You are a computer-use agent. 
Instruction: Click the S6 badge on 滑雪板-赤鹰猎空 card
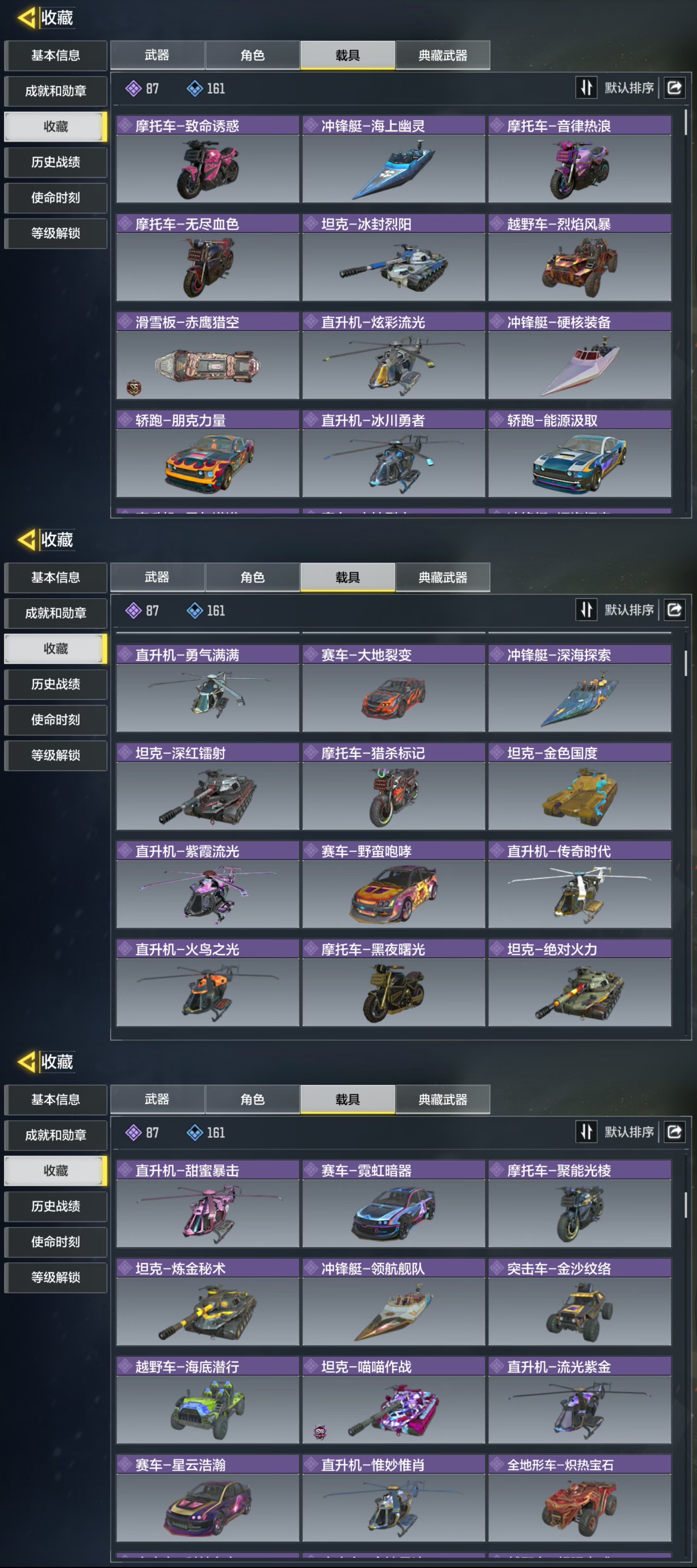pos(134,387)
